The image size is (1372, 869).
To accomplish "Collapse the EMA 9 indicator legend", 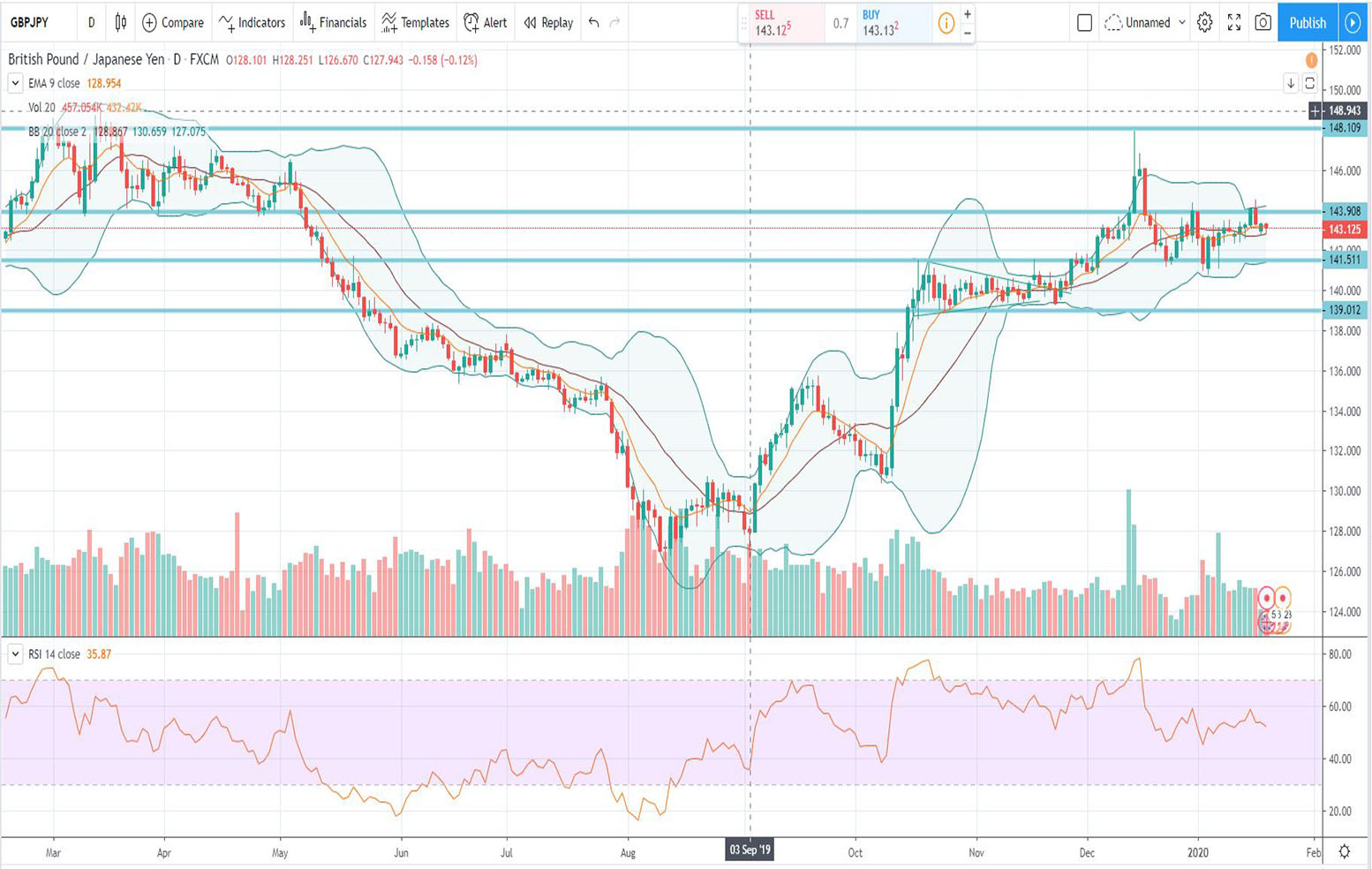I will click(x=15, y=83).
